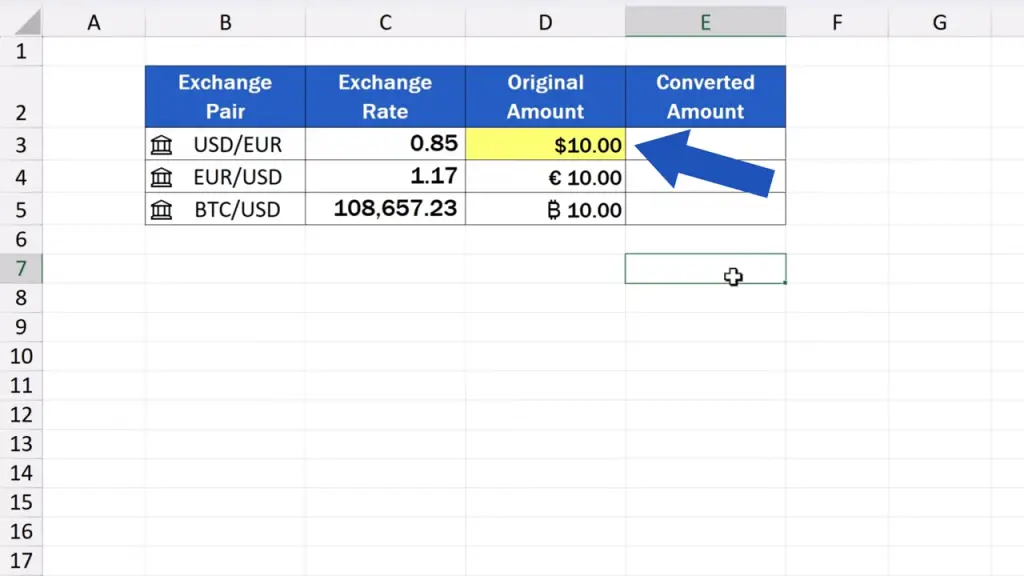Select column G header
The height and width of the screenshot is (576, 1024).
(x=939, y=22)
